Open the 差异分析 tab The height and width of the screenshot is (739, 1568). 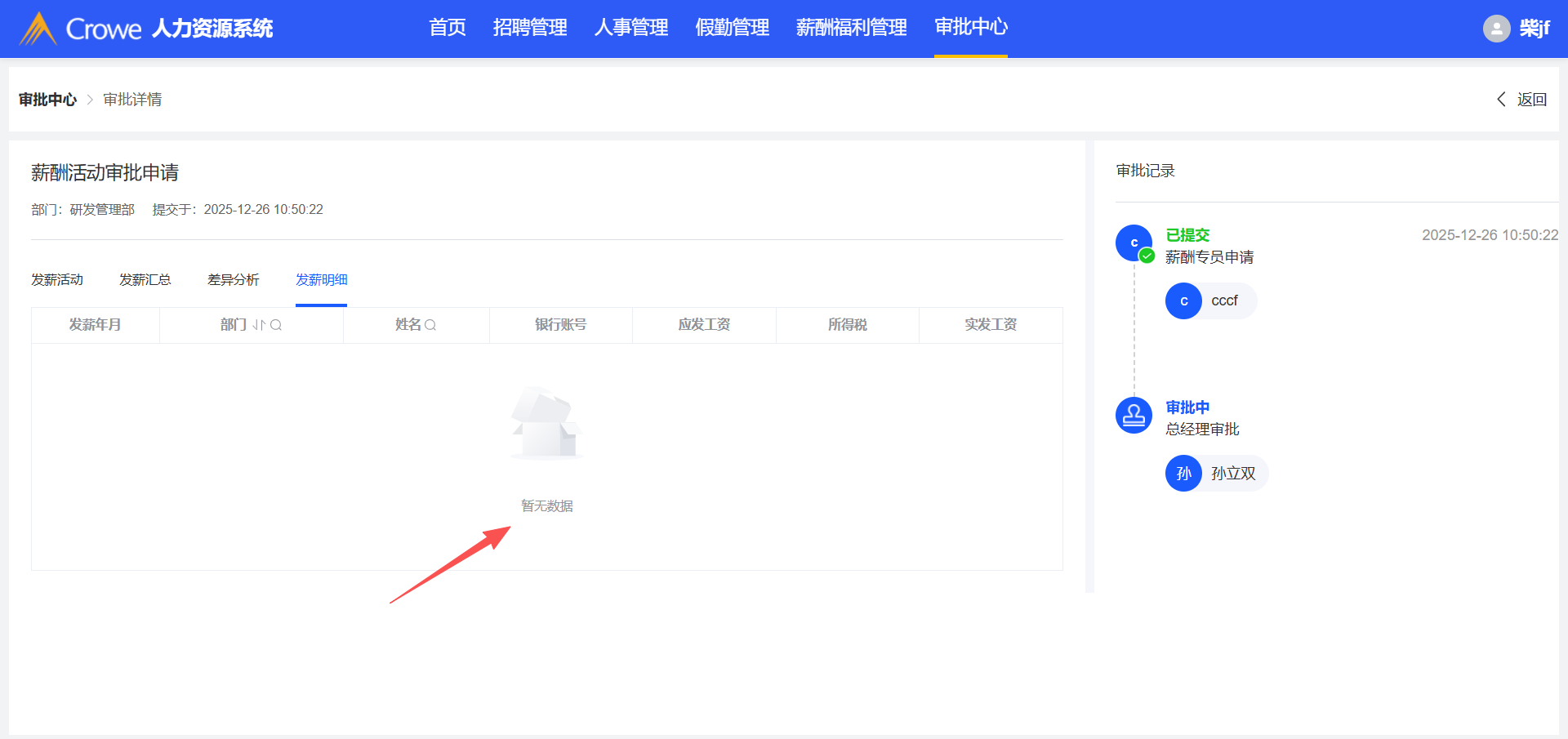tap(234, 280)
